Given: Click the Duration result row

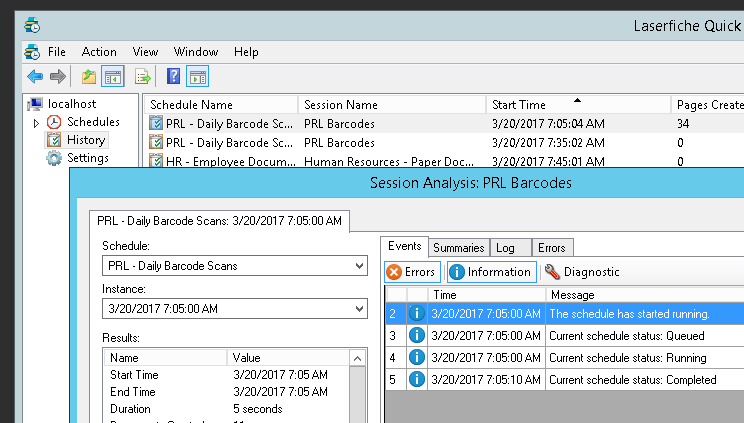Looking at the screenshot, I should pos(227,409).
